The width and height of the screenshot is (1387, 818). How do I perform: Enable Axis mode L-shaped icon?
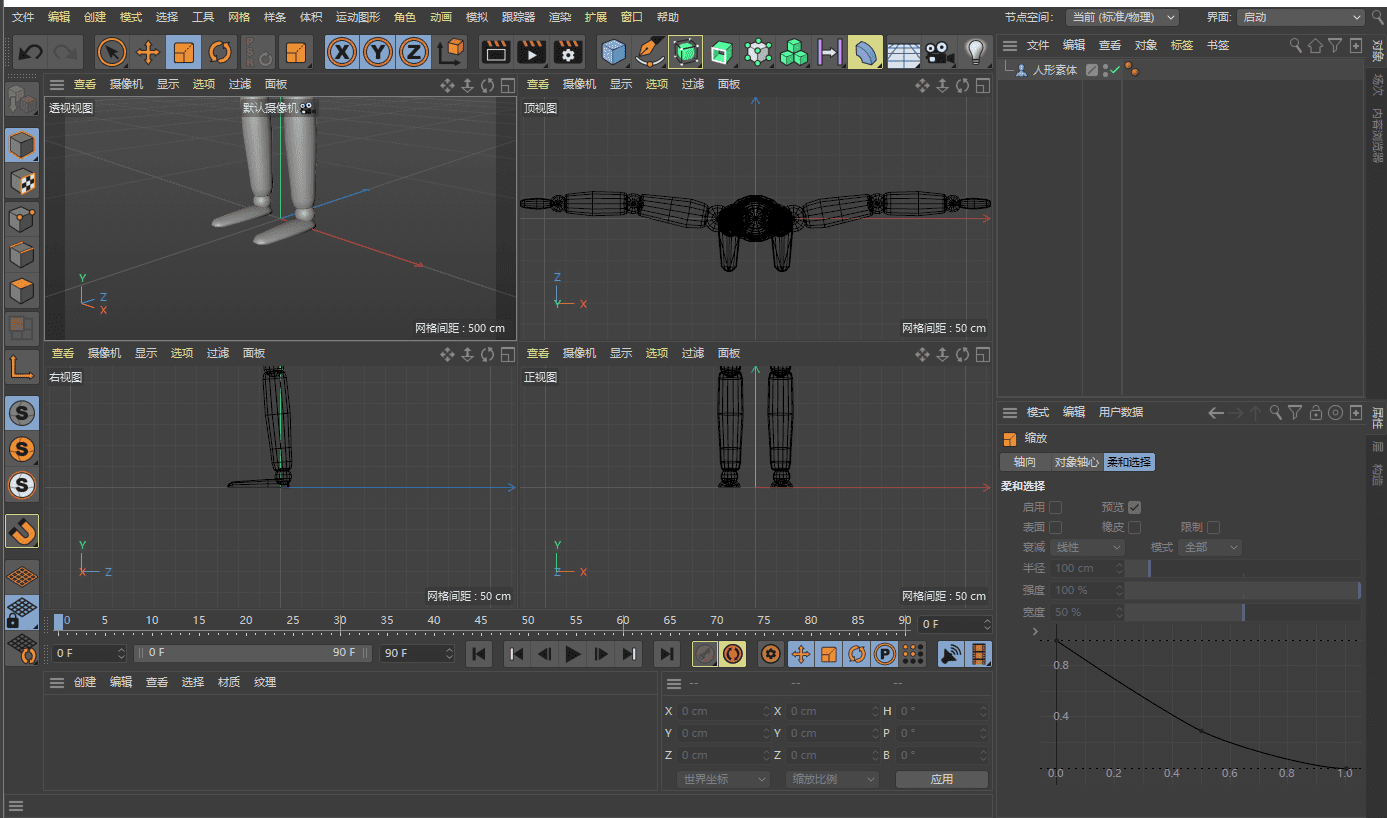(x=22, y=367)
